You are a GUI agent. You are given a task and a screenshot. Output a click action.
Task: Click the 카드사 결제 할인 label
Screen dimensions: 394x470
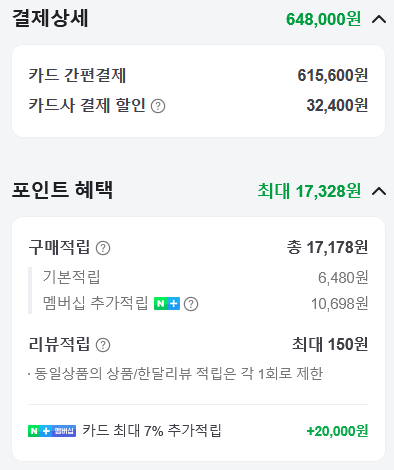[x=87, y=106]
